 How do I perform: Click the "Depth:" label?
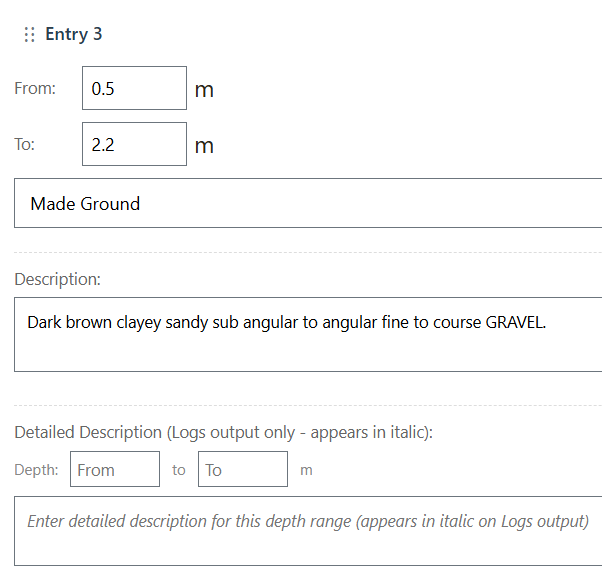(x=36, y=469)
